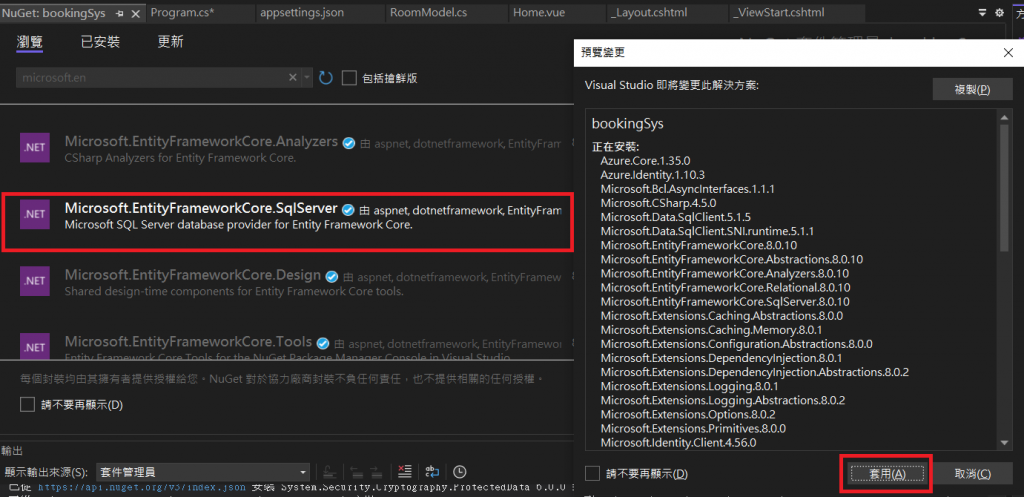
Task: Open the search box history dropdown arrow
Action: click(x=307, y=78)
